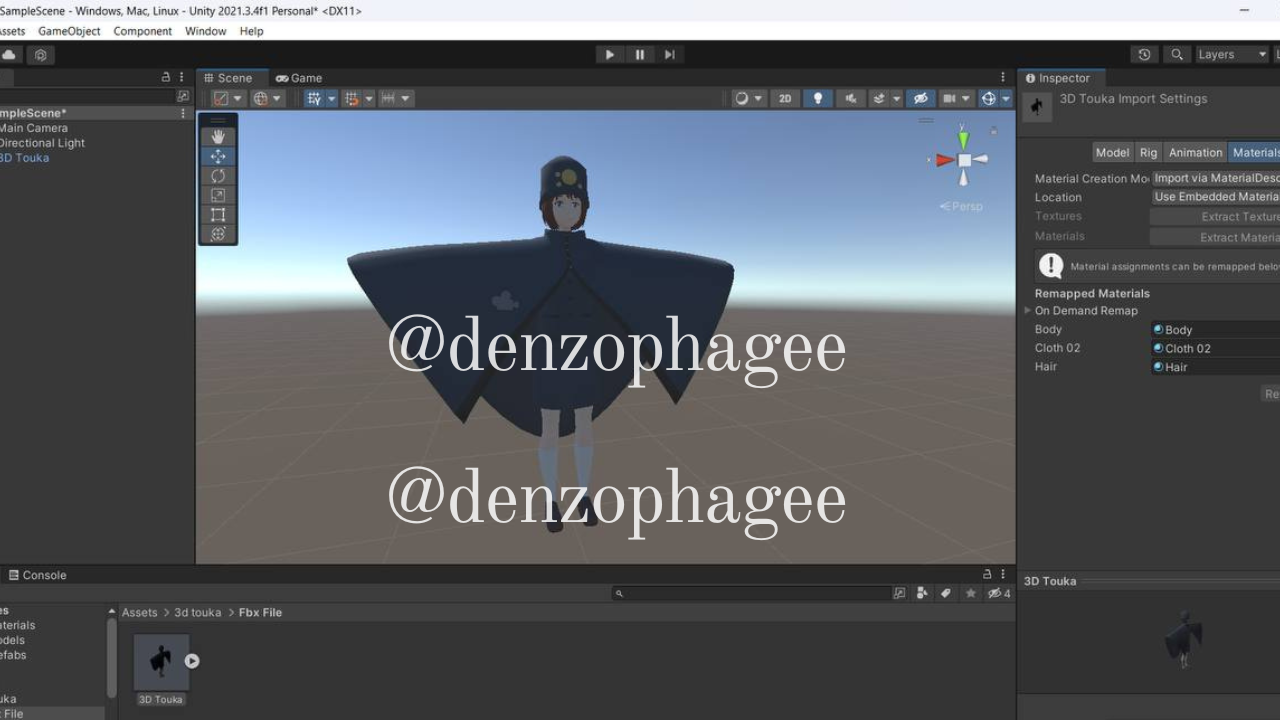Click the shading draw mode sphere icon
The height and width of the screenshot is (720, 1280).
pyautogui.click(x=742, y=98)
